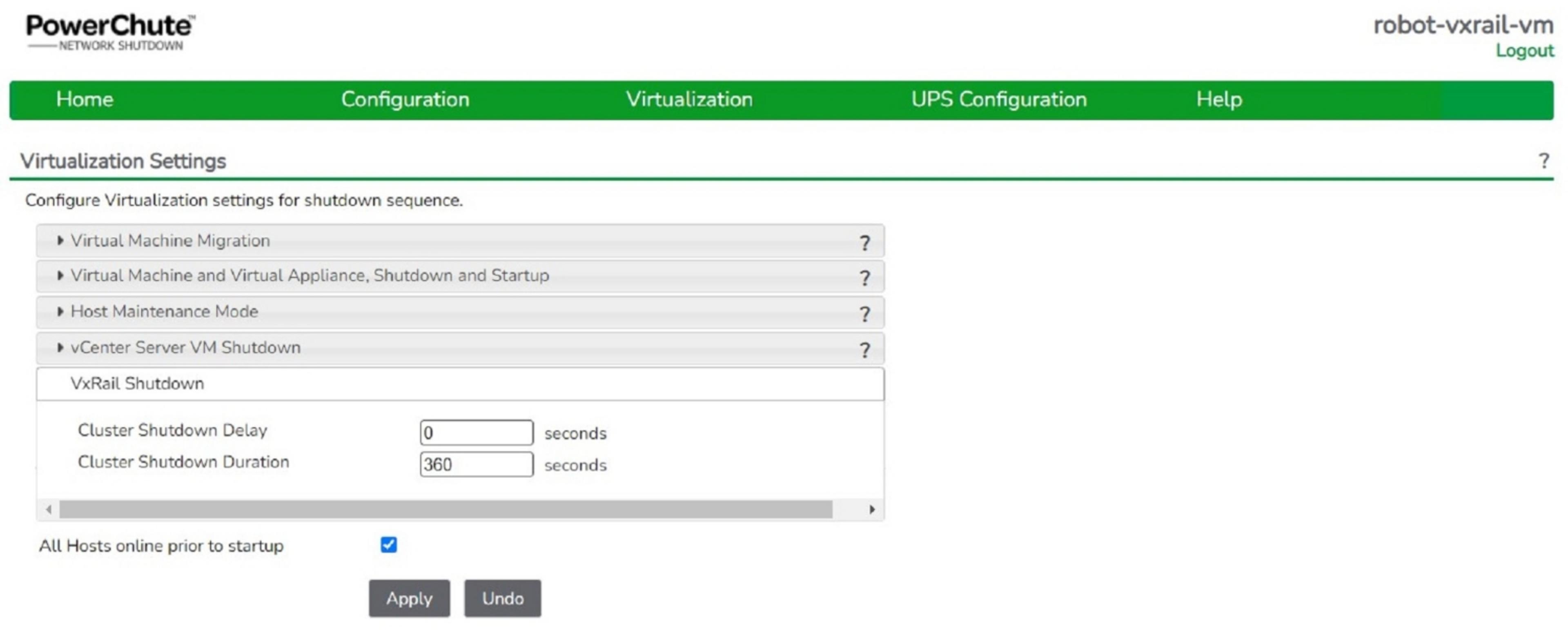The image size is (1568, 630).
Task: Click the All Hosts online prior to startup label
Action: pyautogui.click(x=161, y=546)
